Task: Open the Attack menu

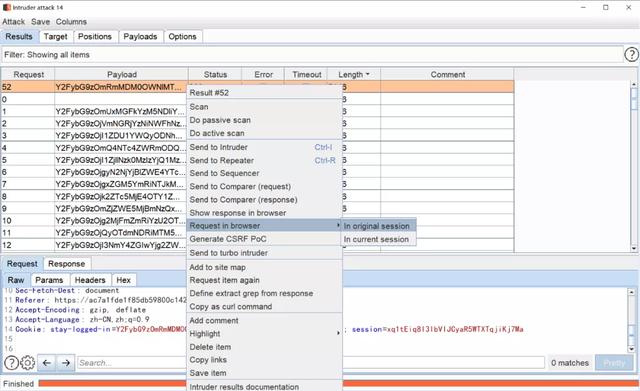Action: coord(13,22)
